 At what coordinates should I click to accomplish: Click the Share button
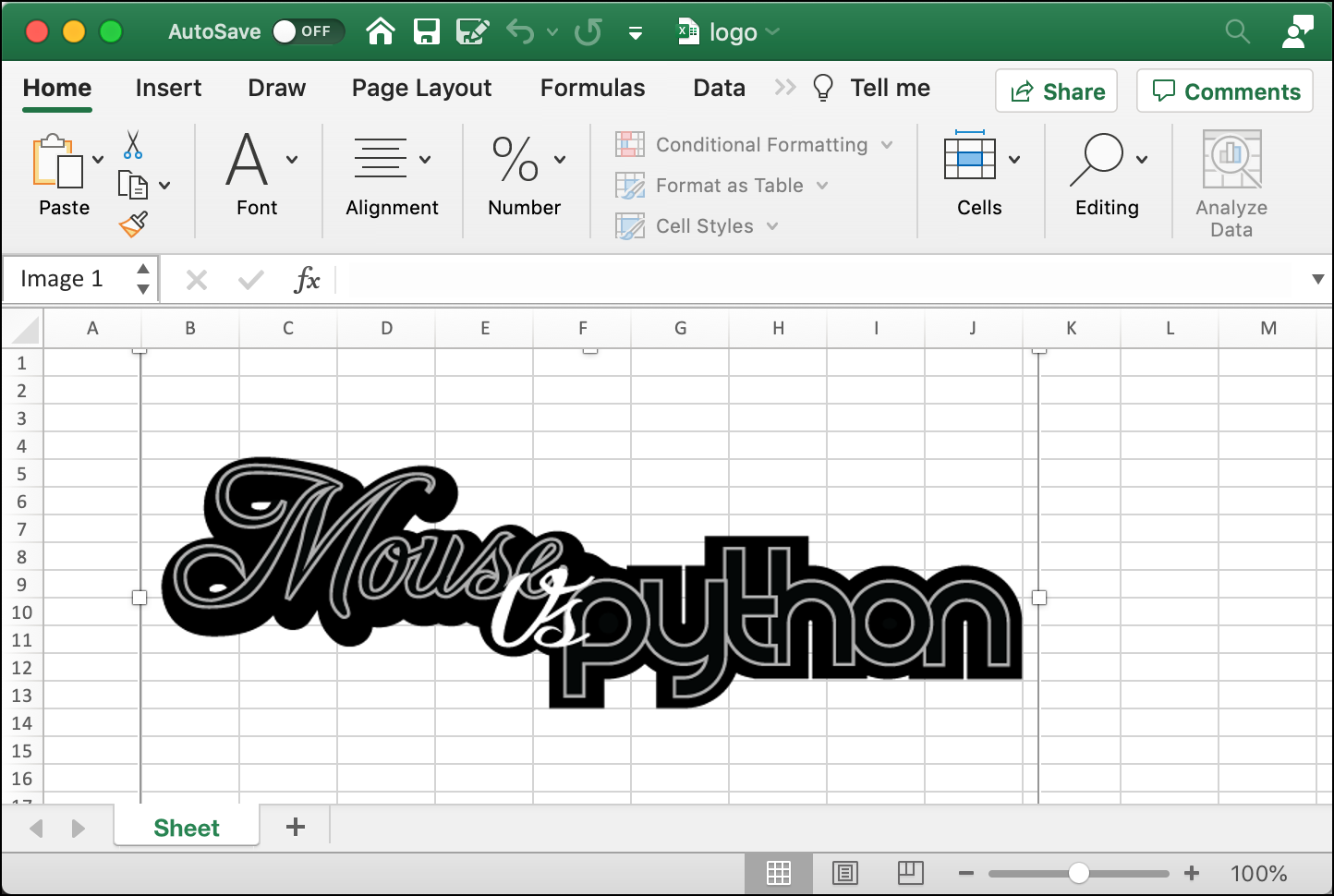pos(1057,91)
